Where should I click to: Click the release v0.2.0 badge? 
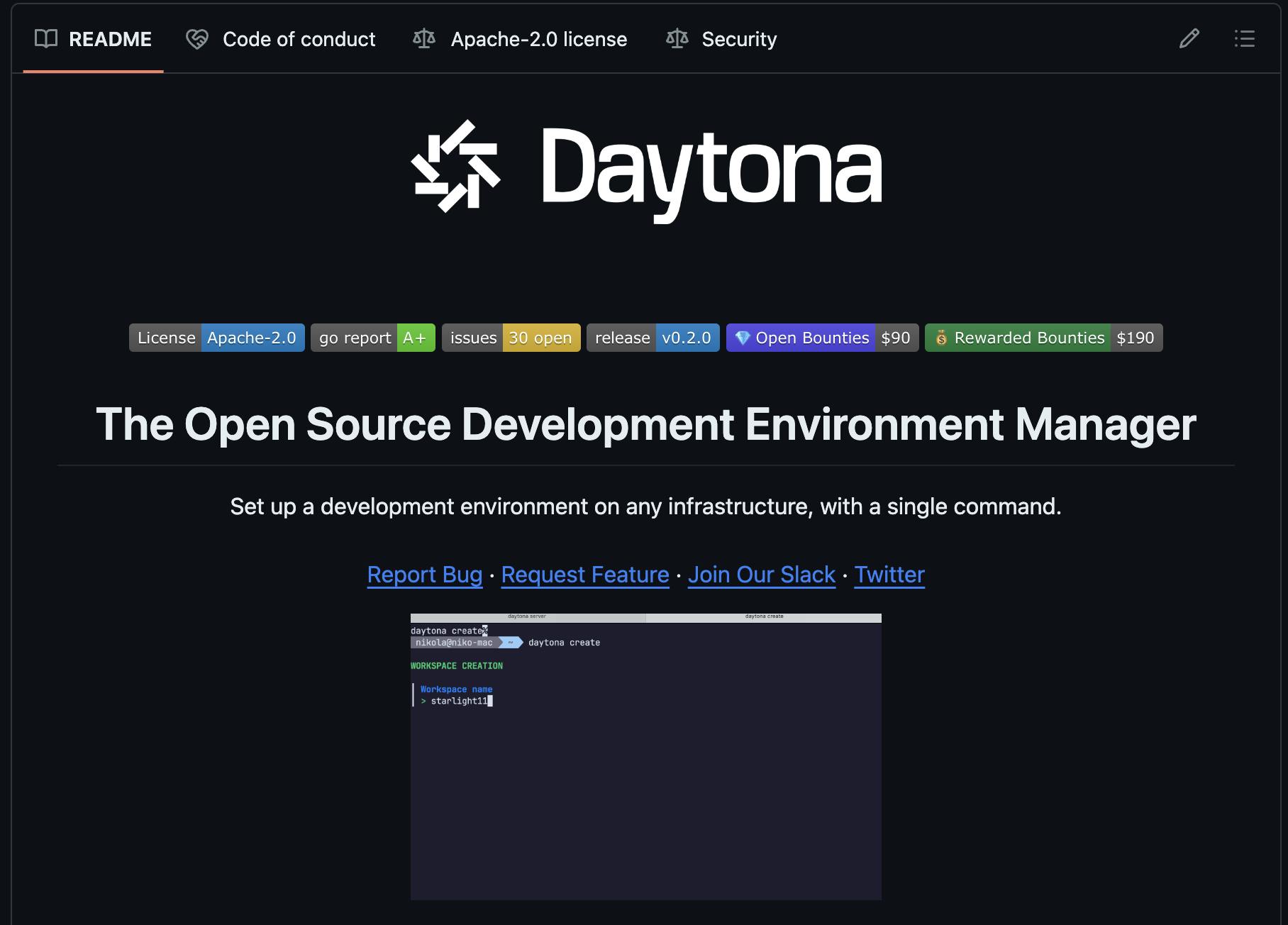coord(653,338)
